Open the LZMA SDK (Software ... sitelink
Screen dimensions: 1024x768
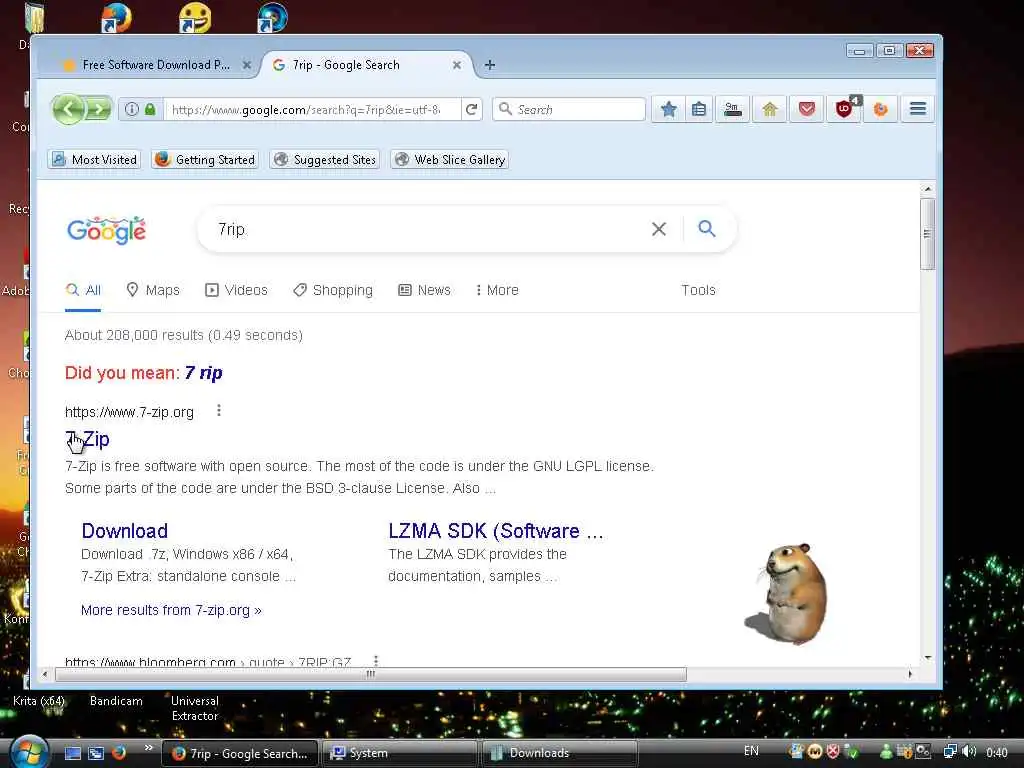pyautogui.click(x=496, y=531)
